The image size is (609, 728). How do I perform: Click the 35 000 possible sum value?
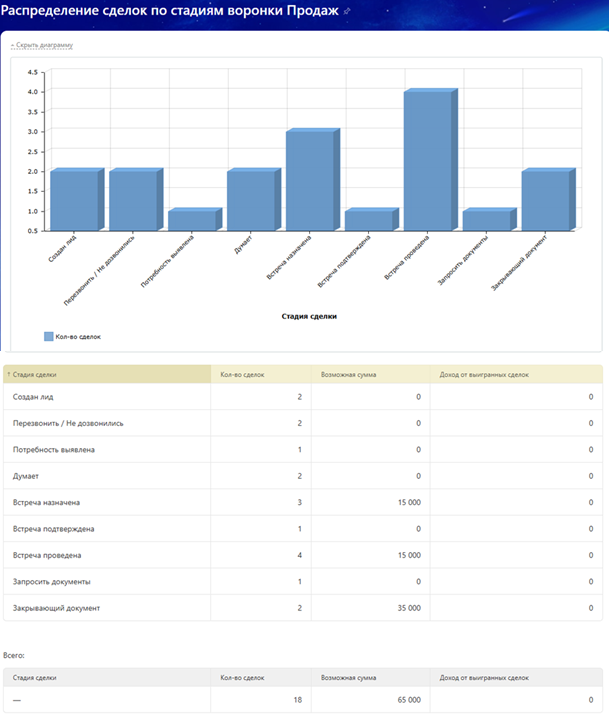pyautogui.click(x=409, y=608)
